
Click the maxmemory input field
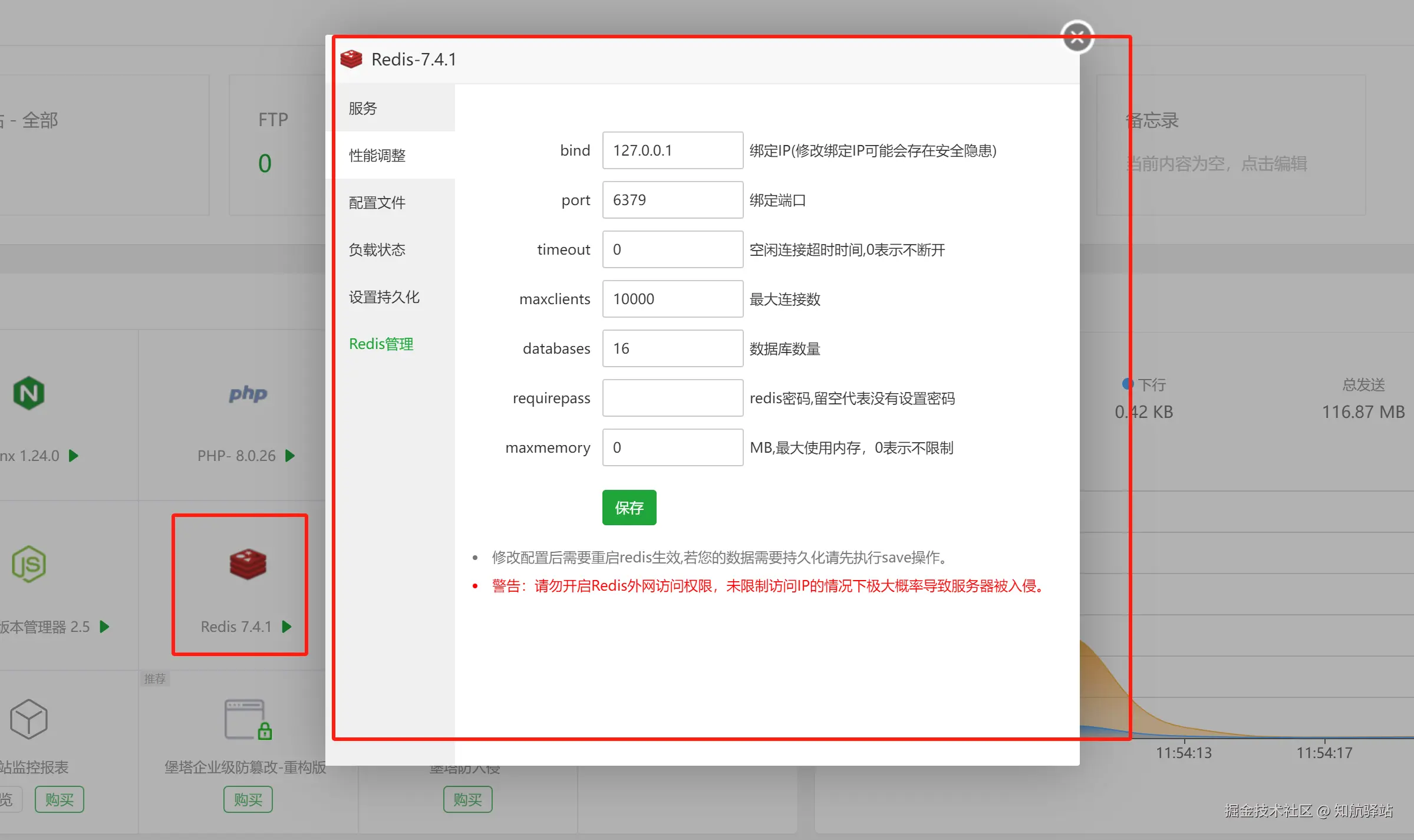[x=673, y=447]
